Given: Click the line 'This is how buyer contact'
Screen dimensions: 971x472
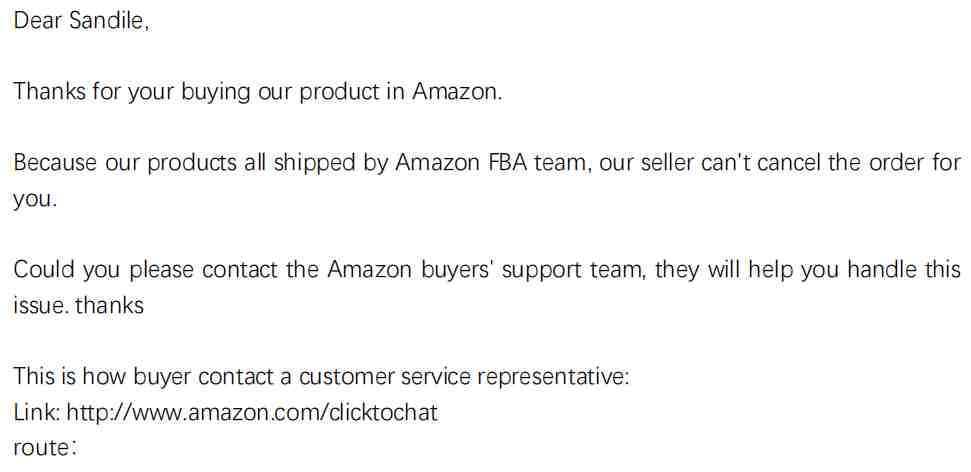Looking at the screenshot, I should 146,376.
